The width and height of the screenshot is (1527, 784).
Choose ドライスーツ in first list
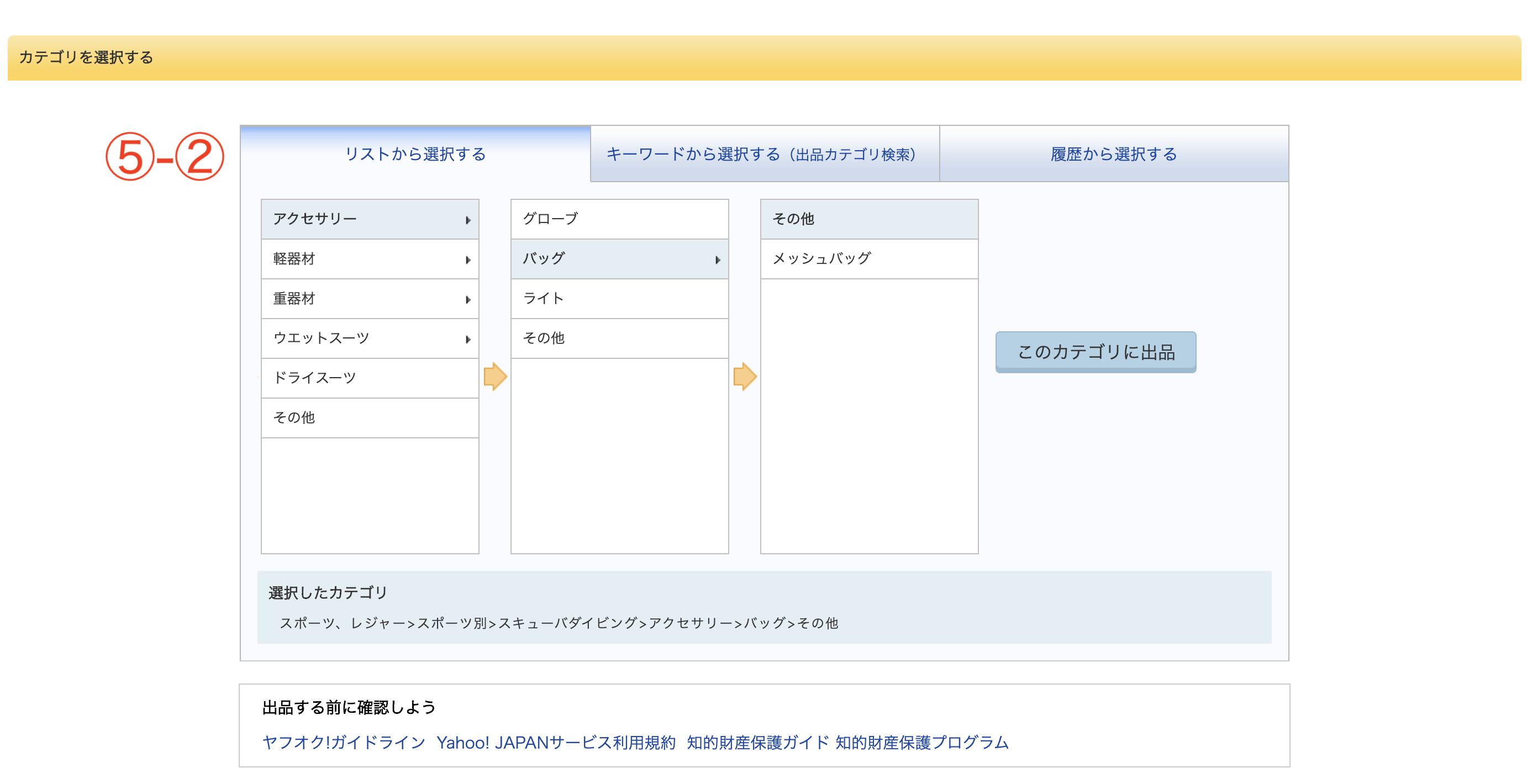370,378
